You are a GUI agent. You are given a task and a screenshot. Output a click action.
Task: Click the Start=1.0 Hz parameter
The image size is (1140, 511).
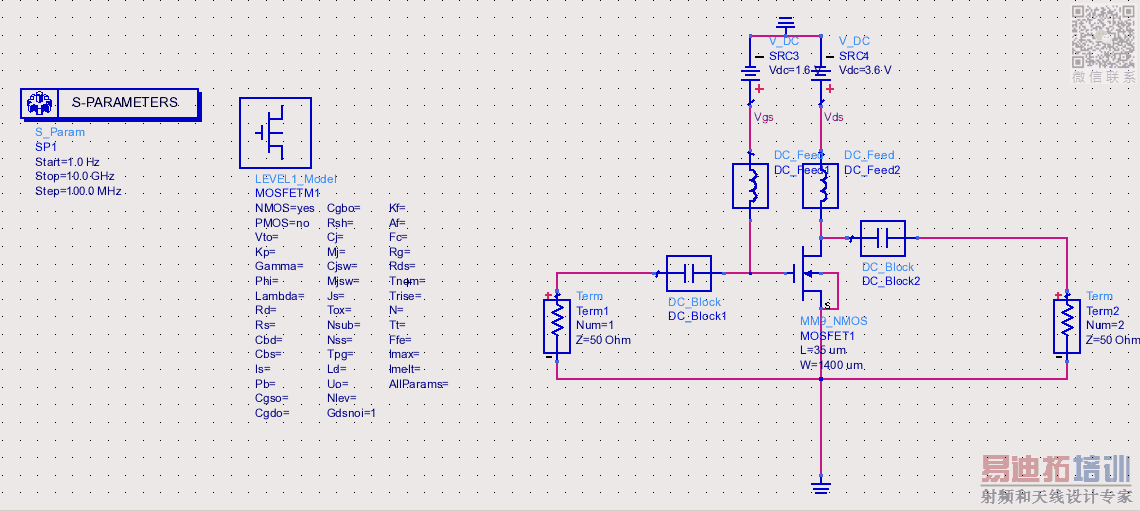tap(68, 161)
